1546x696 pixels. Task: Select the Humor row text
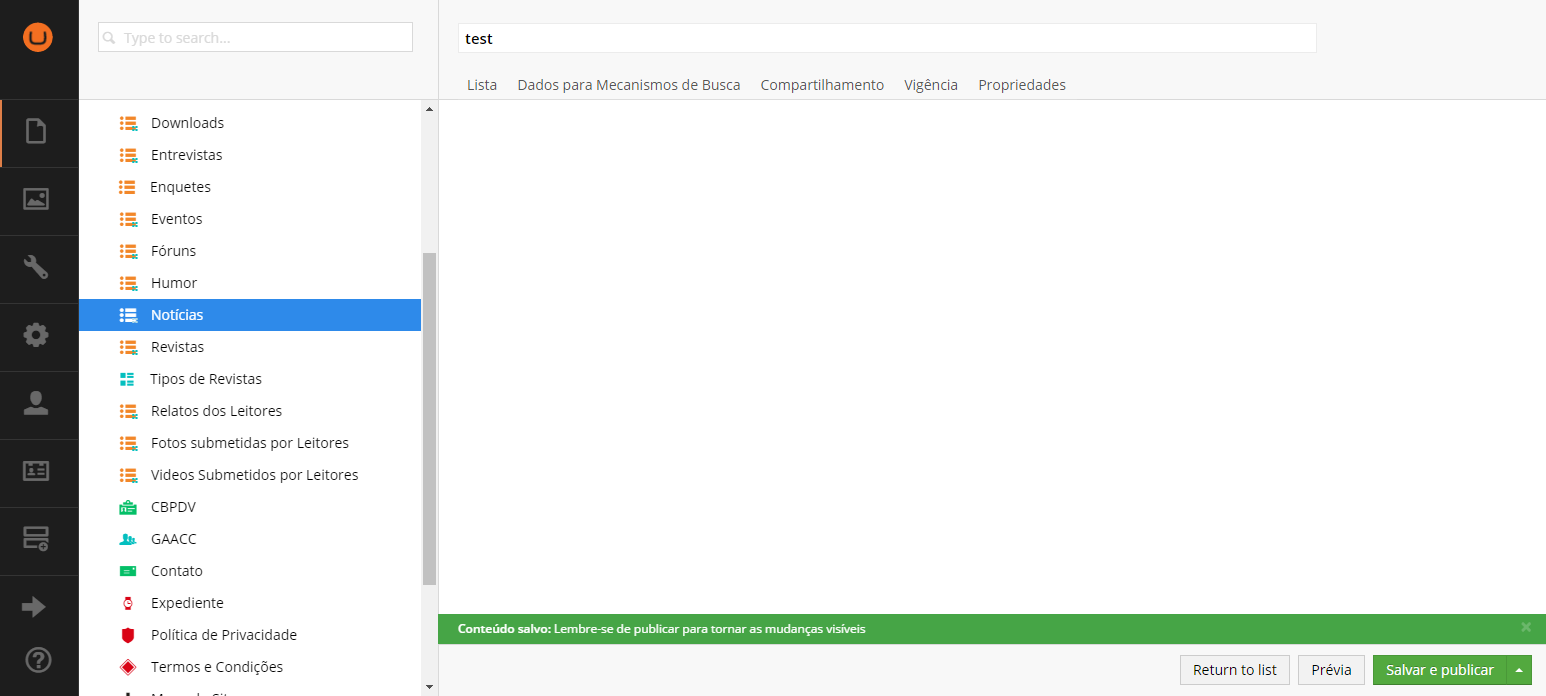tap(174, 283)
